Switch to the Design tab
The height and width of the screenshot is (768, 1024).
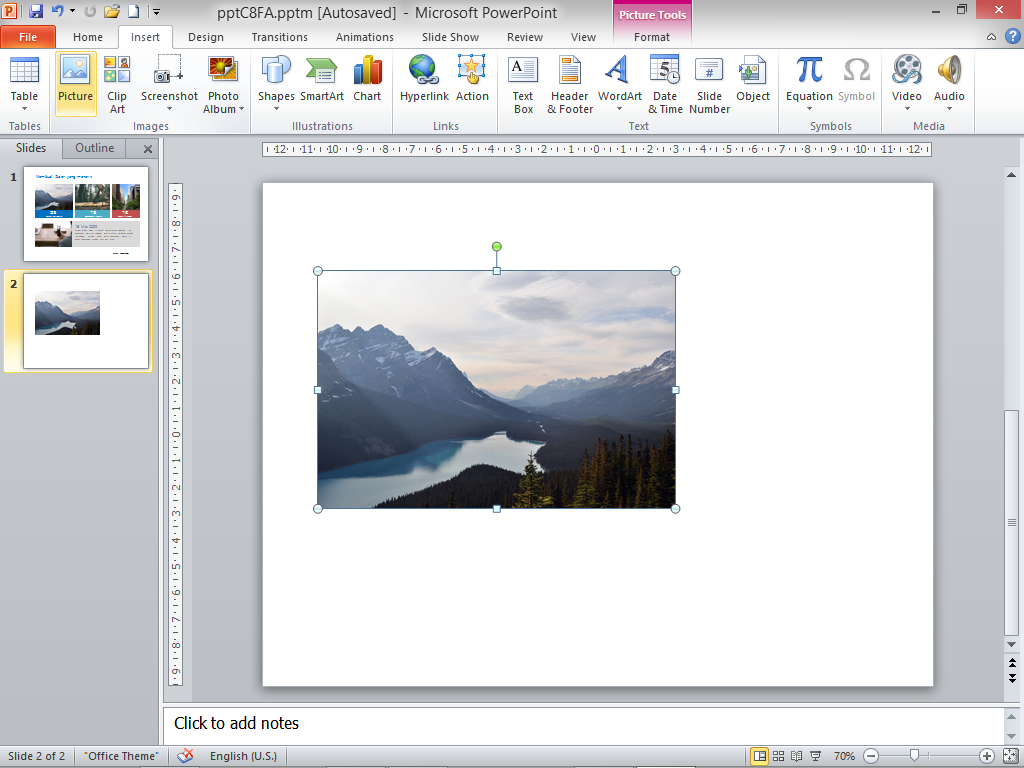pos(206,36)
